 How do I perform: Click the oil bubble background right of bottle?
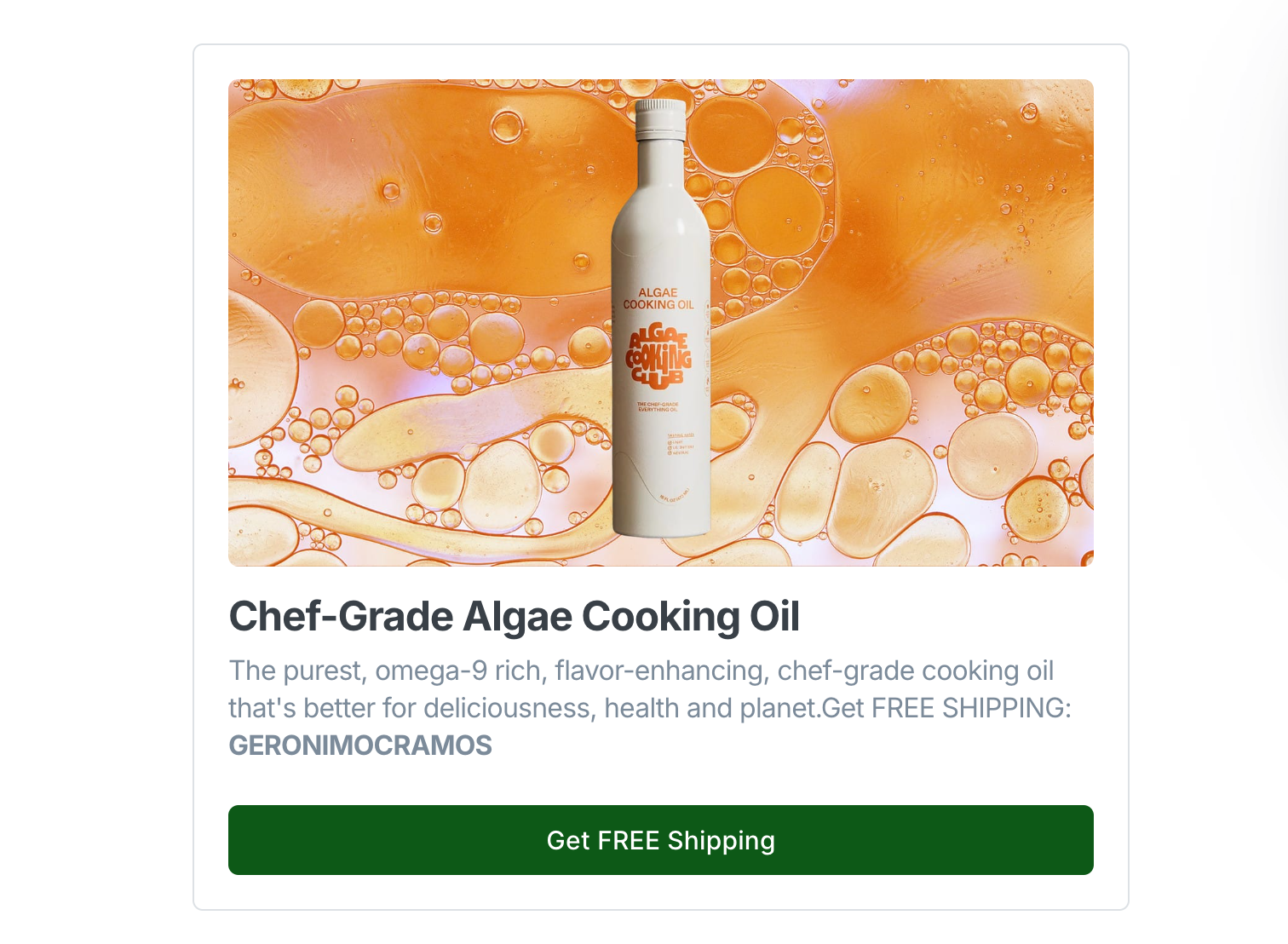point(903,324)
